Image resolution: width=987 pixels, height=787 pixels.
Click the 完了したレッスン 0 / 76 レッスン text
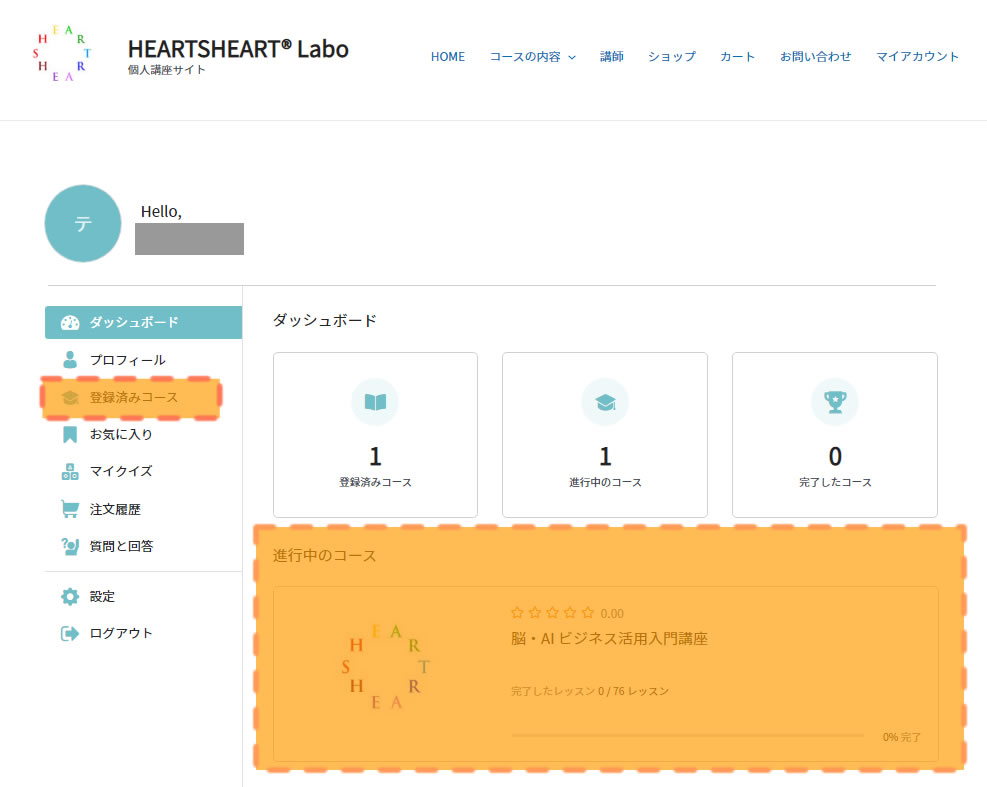590,691
